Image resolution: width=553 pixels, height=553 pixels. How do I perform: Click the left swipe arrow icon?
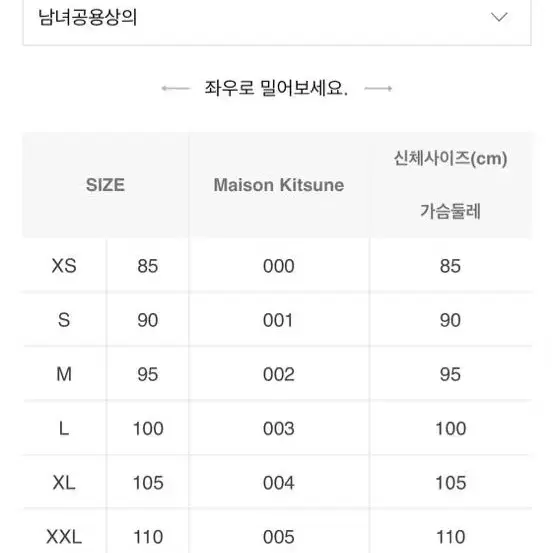tap(176, 88)
